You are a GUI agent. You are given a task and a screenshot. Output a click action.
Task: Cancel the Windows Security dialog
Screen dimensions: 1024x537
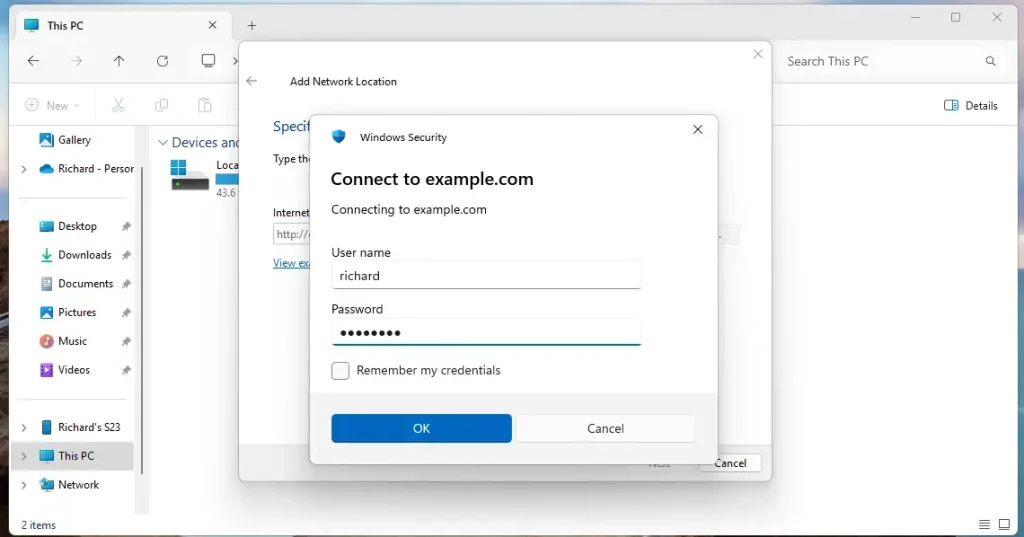click(x=605, y=429)
